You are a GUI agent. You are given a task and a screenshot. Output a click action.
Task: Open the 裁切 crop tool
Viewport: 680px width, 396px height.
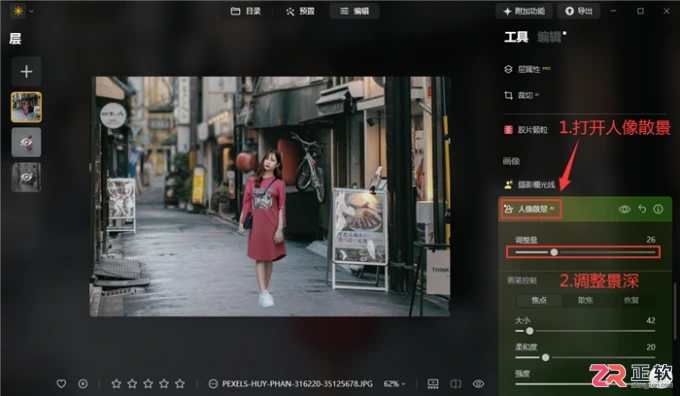521,95
